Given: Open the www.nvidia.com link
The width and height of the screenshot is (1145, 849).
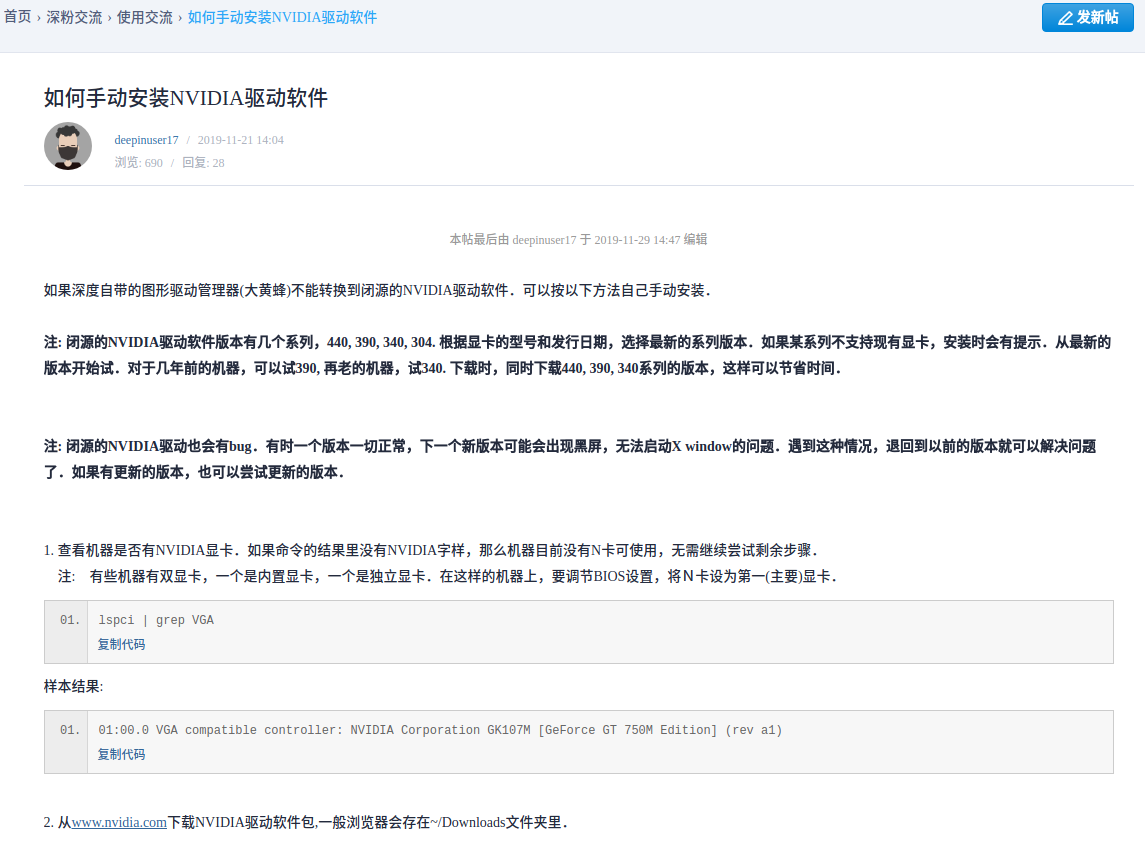Looking at the screenshot, I should [x=119, y=823].
